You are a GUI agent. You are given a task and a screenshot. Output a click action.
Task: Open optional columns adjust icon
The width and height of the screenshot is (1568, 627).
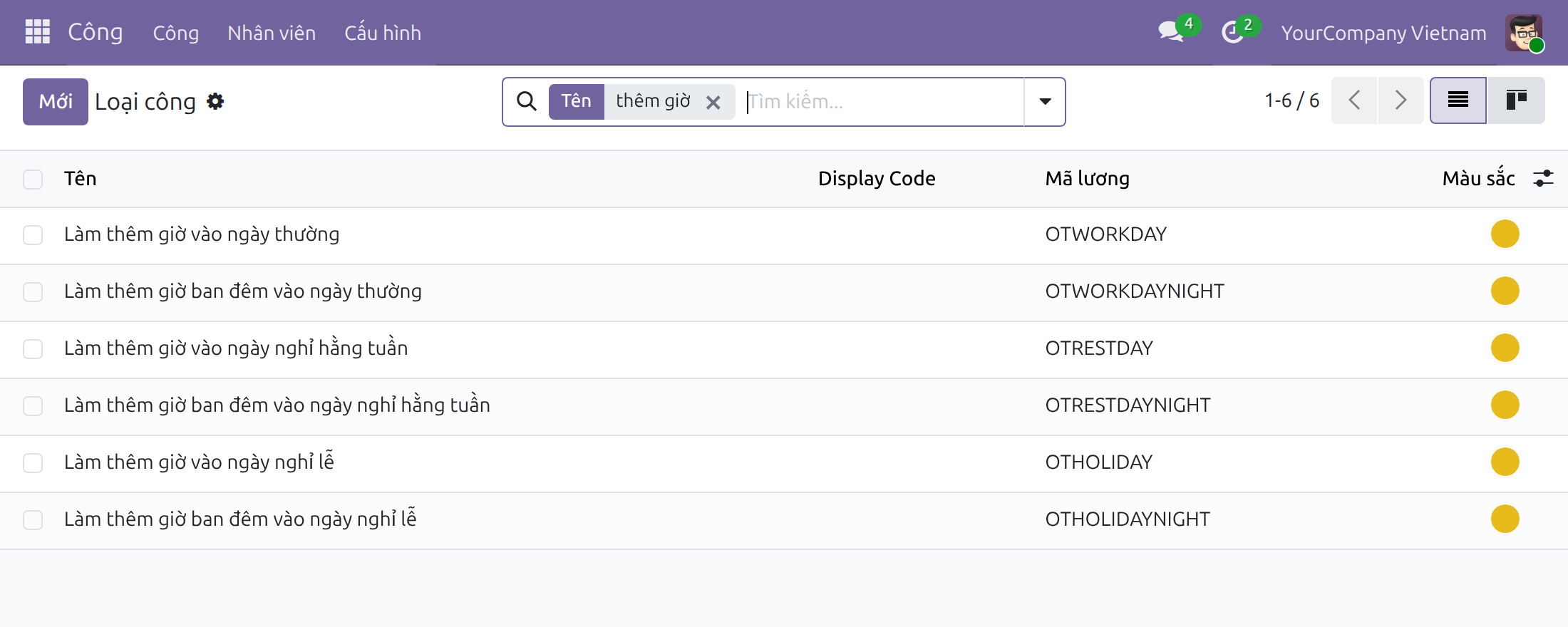click(1543, 178)
